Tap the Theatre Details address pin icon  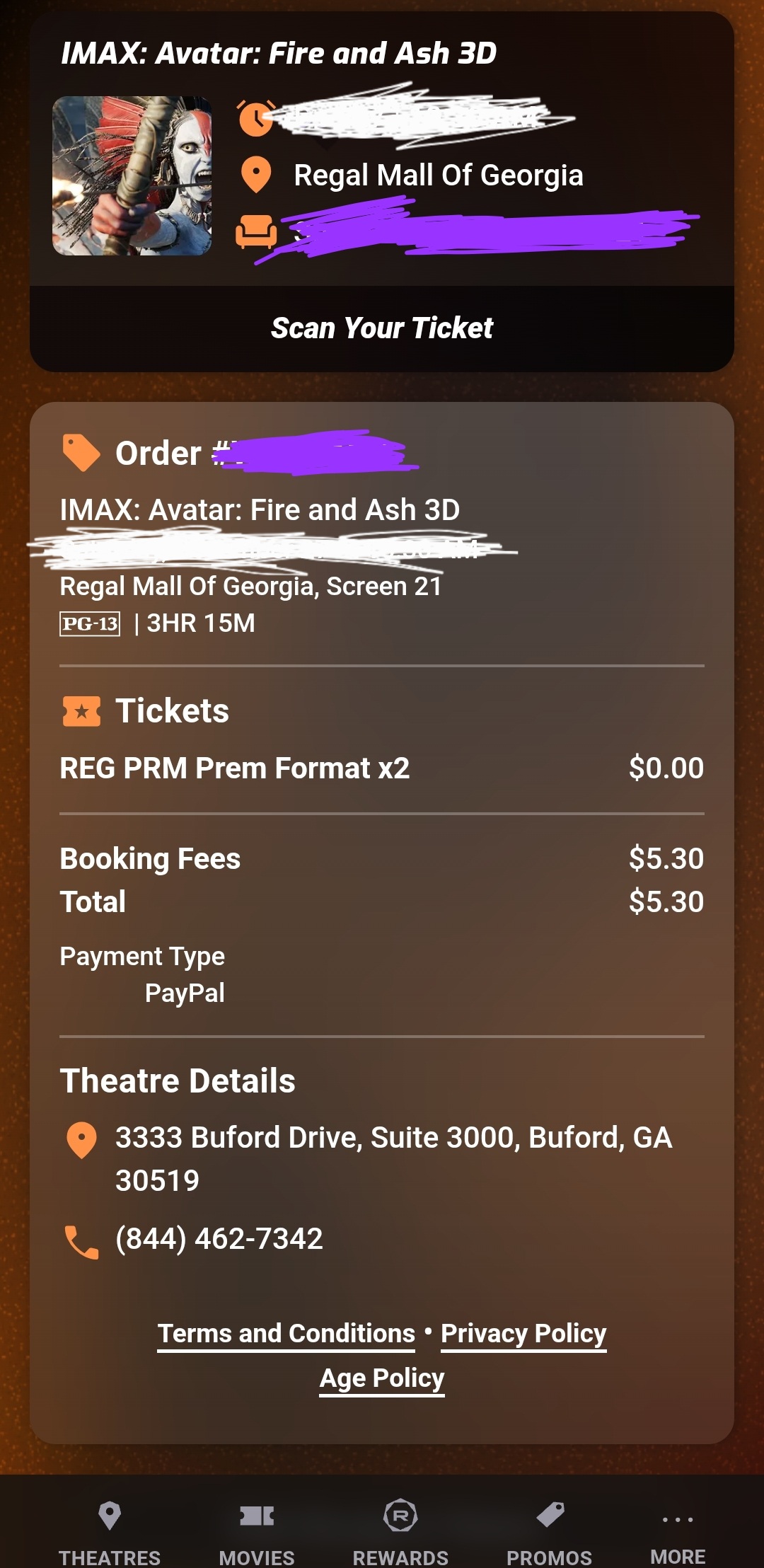click(x=81, y=1140)
